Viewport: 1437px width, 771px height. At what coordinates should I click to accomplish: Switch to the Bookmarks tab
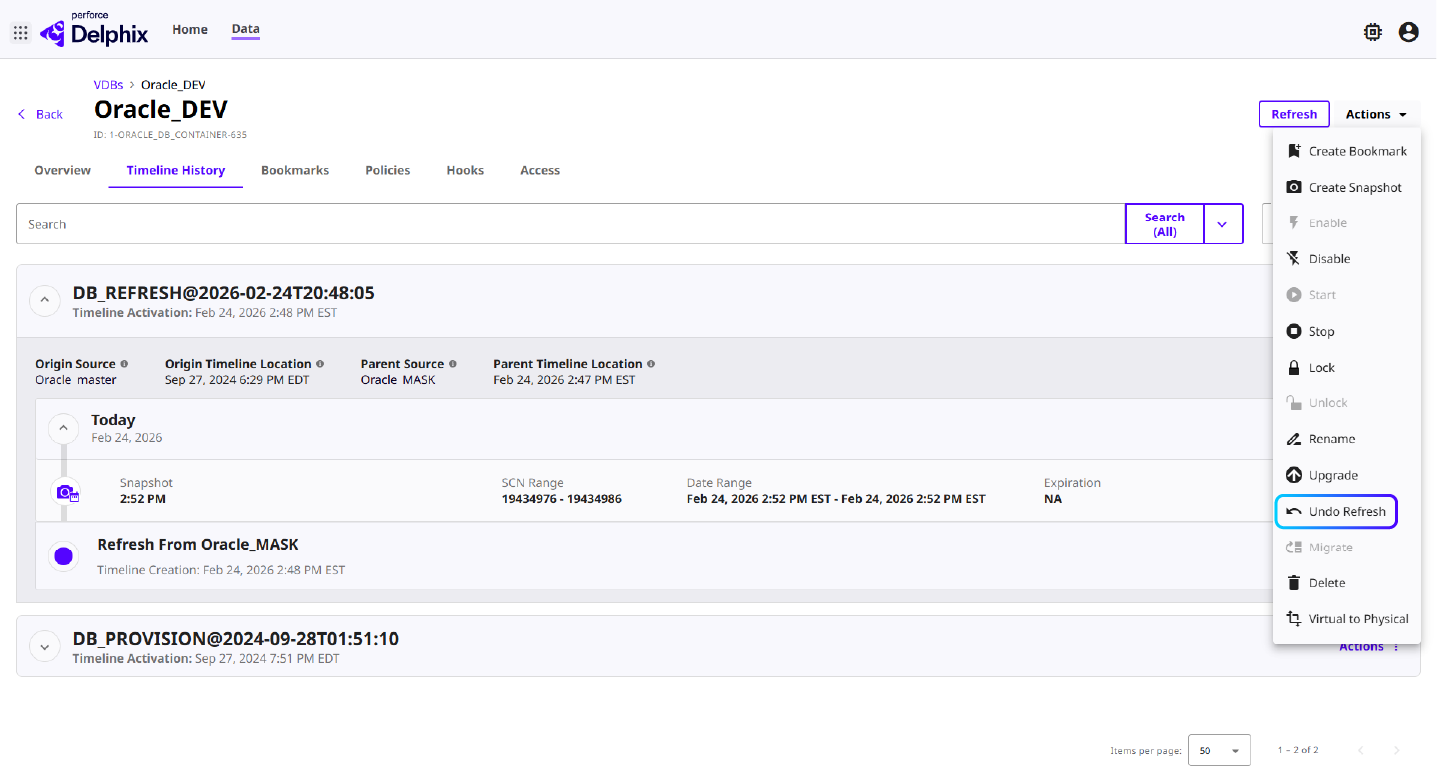click(295, 170)
